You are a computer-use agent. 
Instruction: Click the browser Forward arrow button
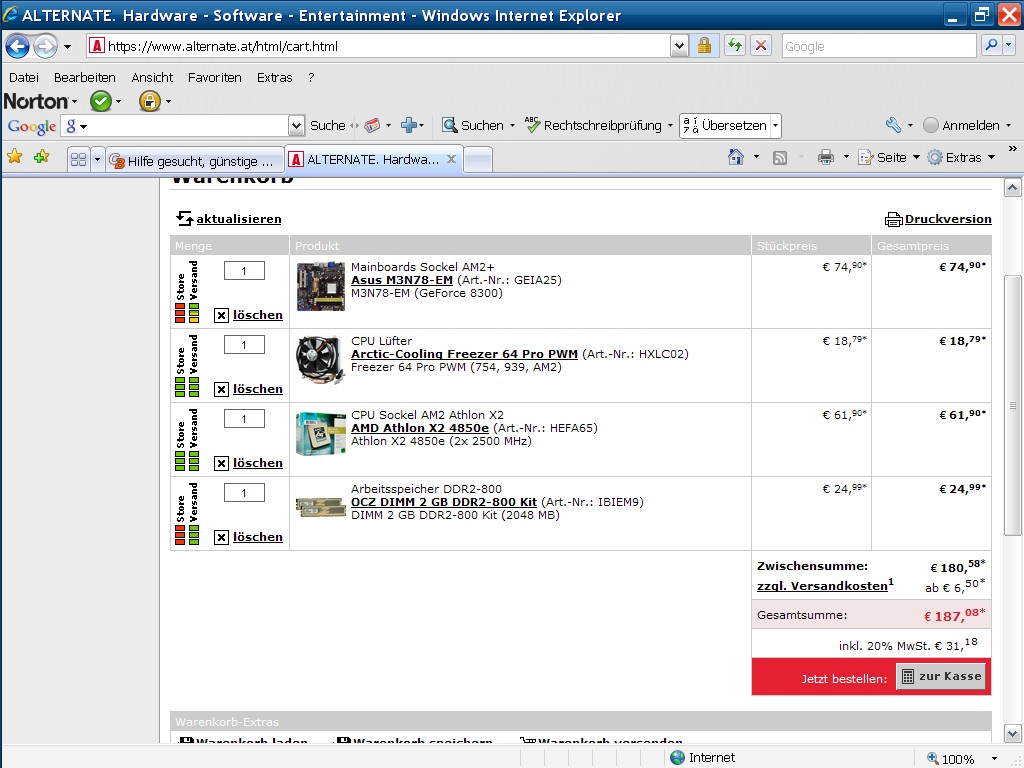[x=45, y=46]
